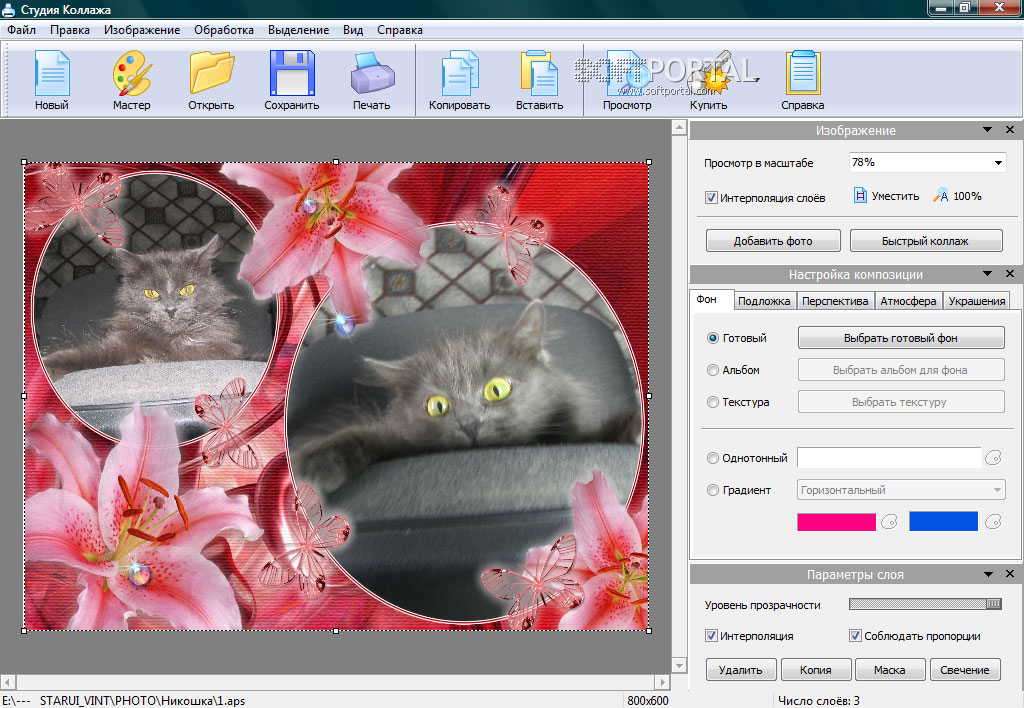Viewport: 1024px width, 708px height.
Task: Click the white Однотонный color field
Action: click(x=889, y=457)
